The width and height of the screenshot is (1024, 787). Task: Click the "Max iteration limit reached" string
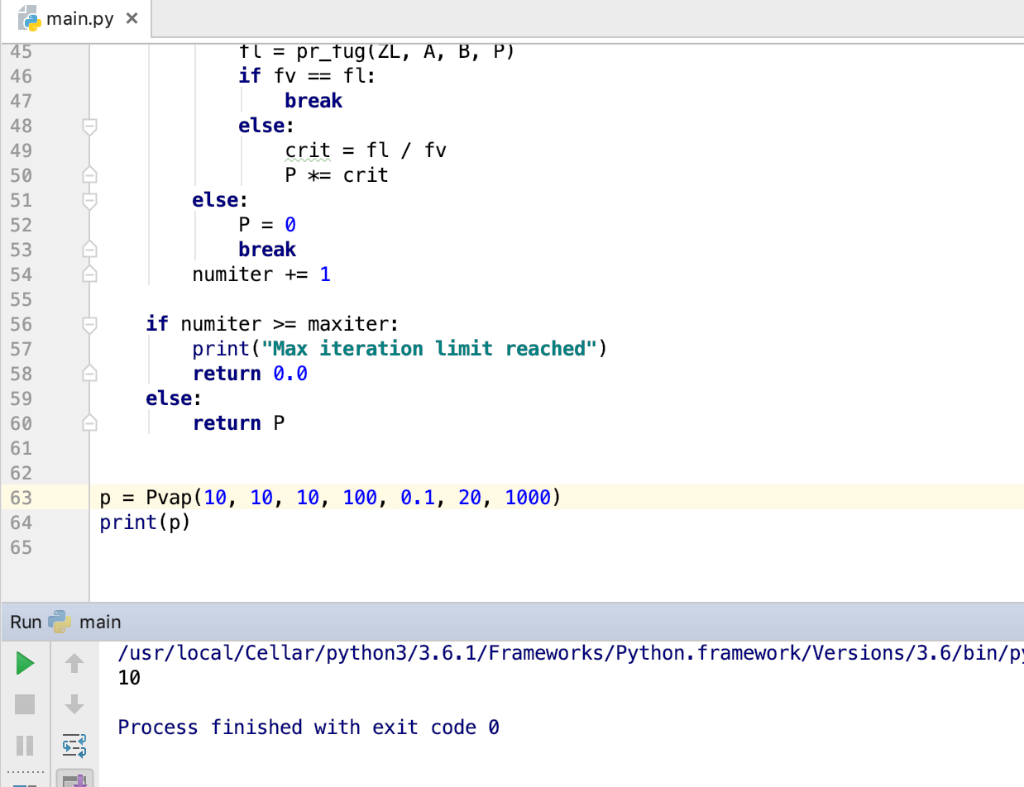click(429, 349)
